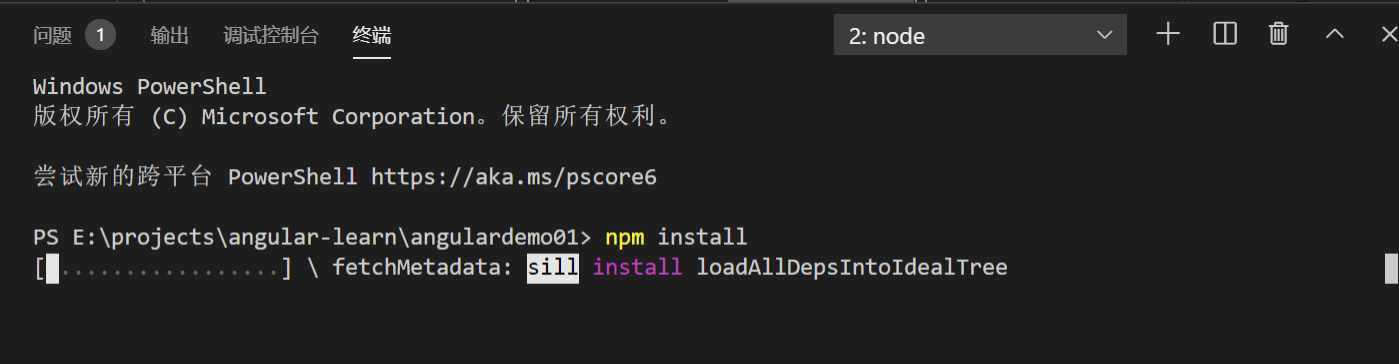1399x364 pixels.
Task: Switch to the 调试控制台 tab
Action: click(271, 36)
